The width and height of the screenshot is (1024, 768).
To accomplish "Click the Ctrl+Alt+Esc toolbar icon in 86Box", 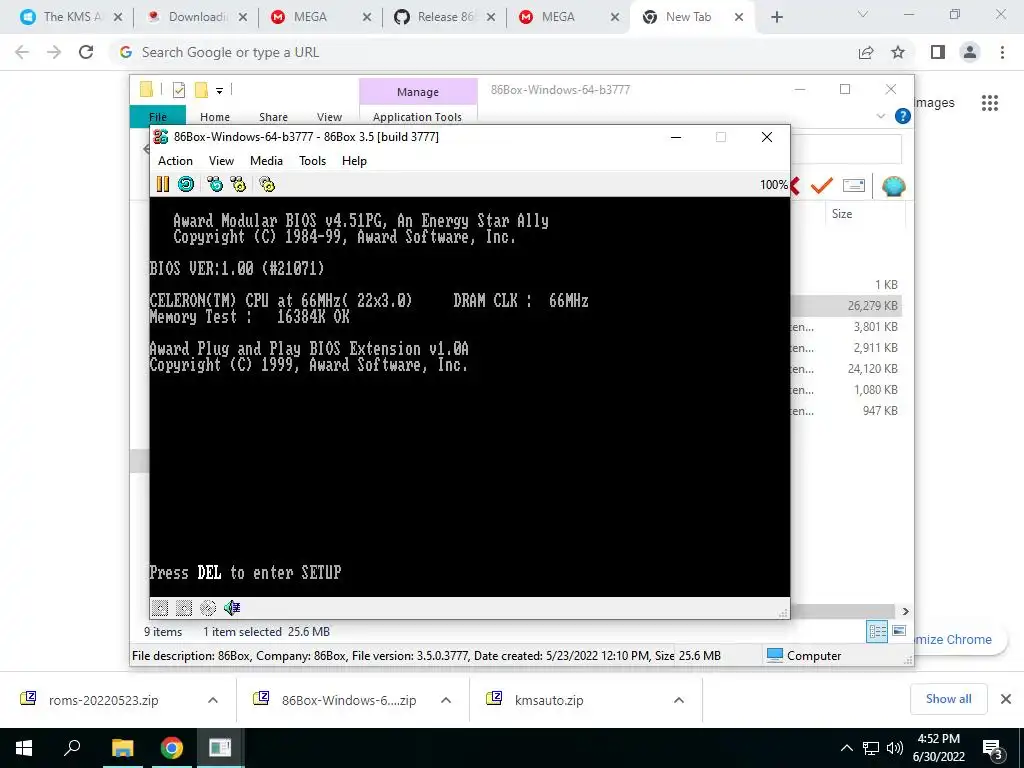I will point(238,184).
